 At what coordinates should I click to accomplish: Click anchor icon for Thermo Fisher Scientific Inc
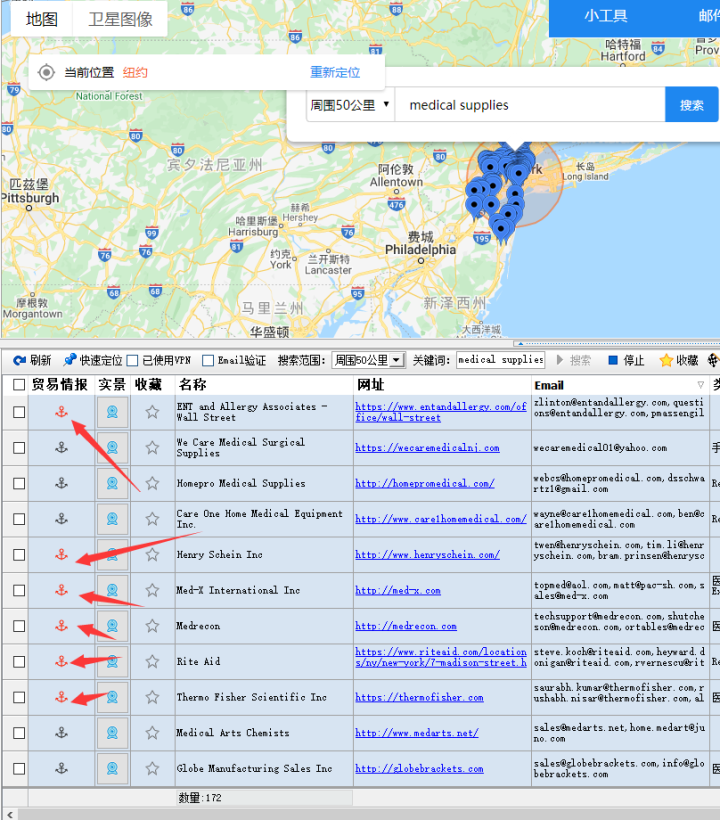click(62, 697)
